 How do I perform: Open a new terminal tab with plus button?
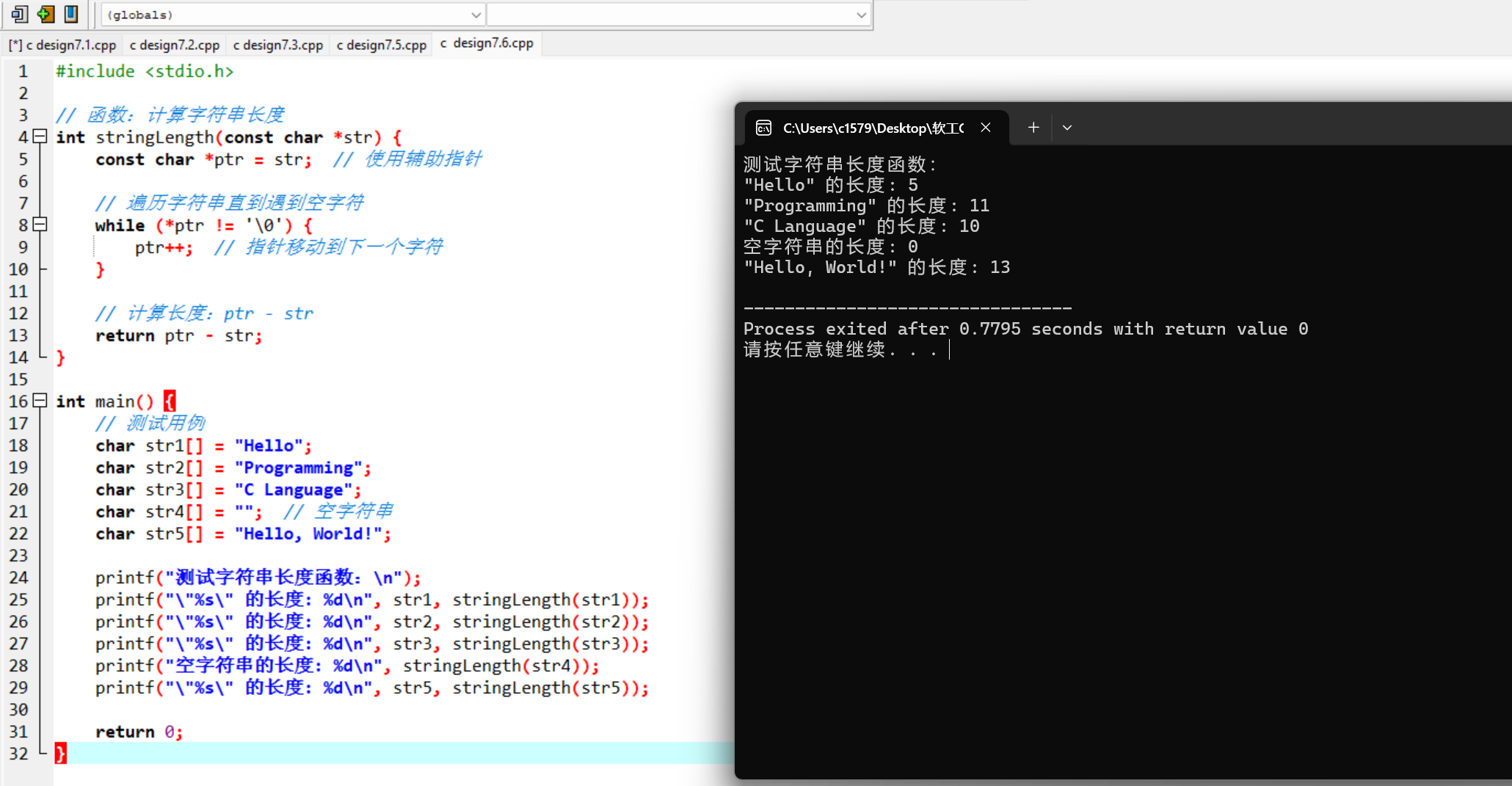1033,128
